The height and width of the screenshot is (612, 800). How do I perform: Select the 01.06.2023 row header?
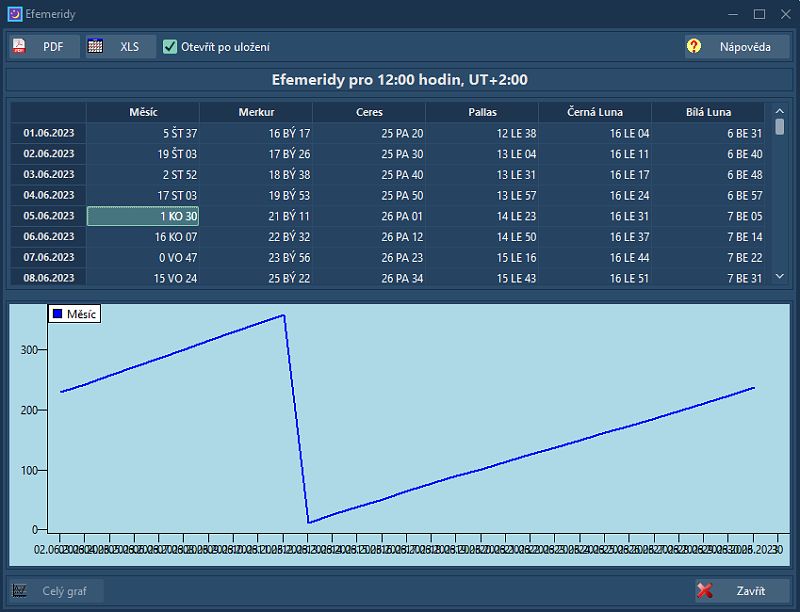(x=48, y=133)
